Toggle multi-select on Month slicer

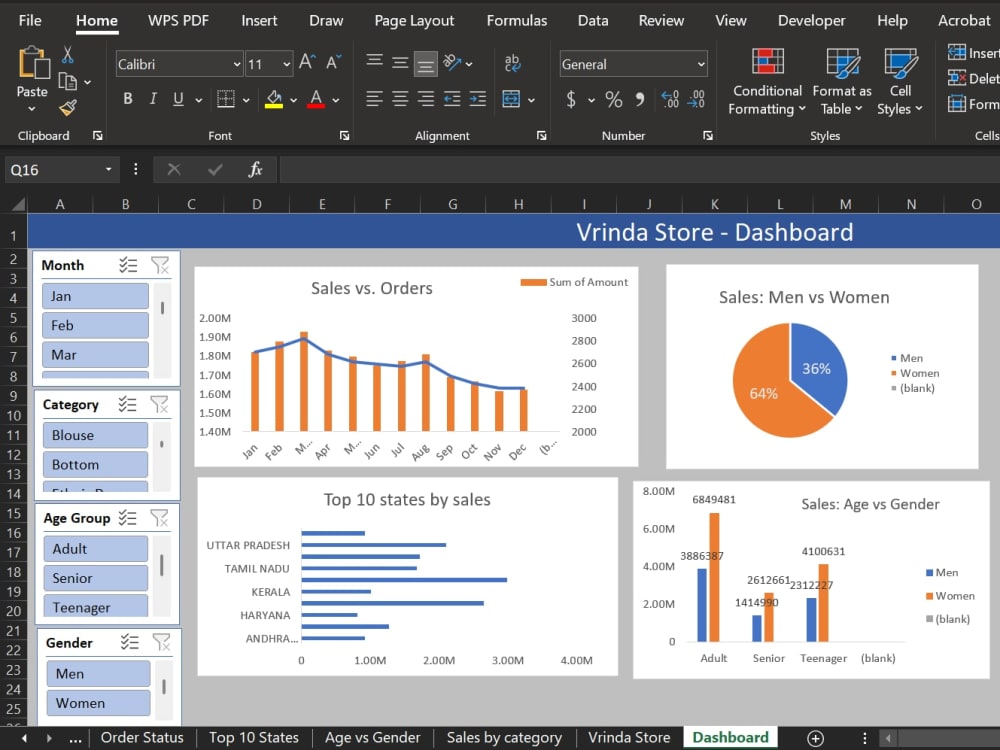point(128,265)
